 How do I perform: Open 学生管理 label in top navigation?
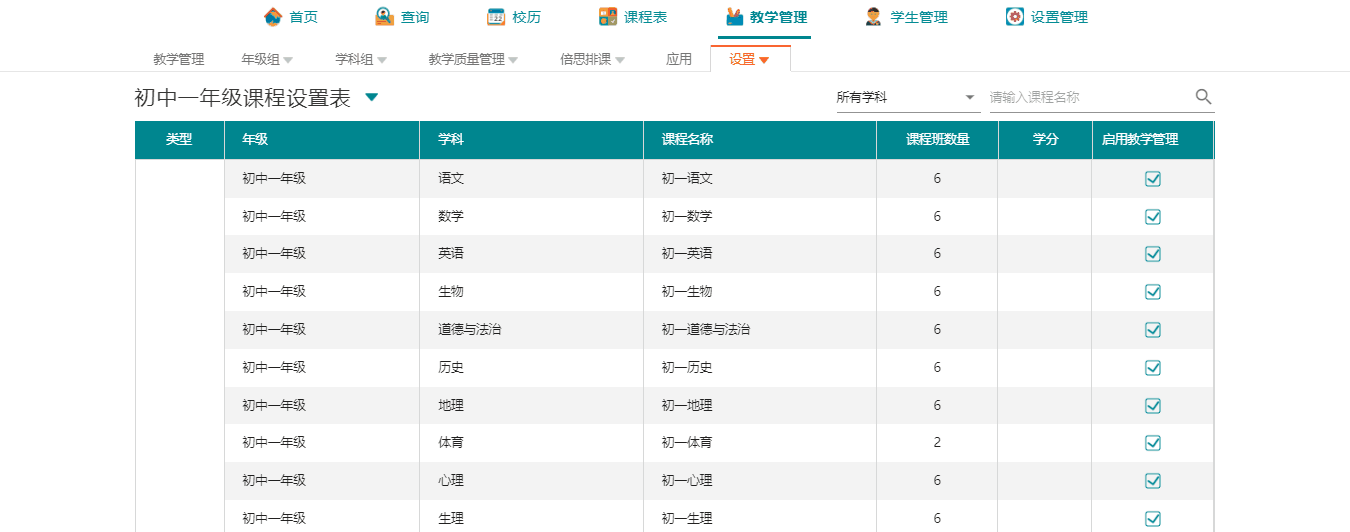(x=919, y=17)
